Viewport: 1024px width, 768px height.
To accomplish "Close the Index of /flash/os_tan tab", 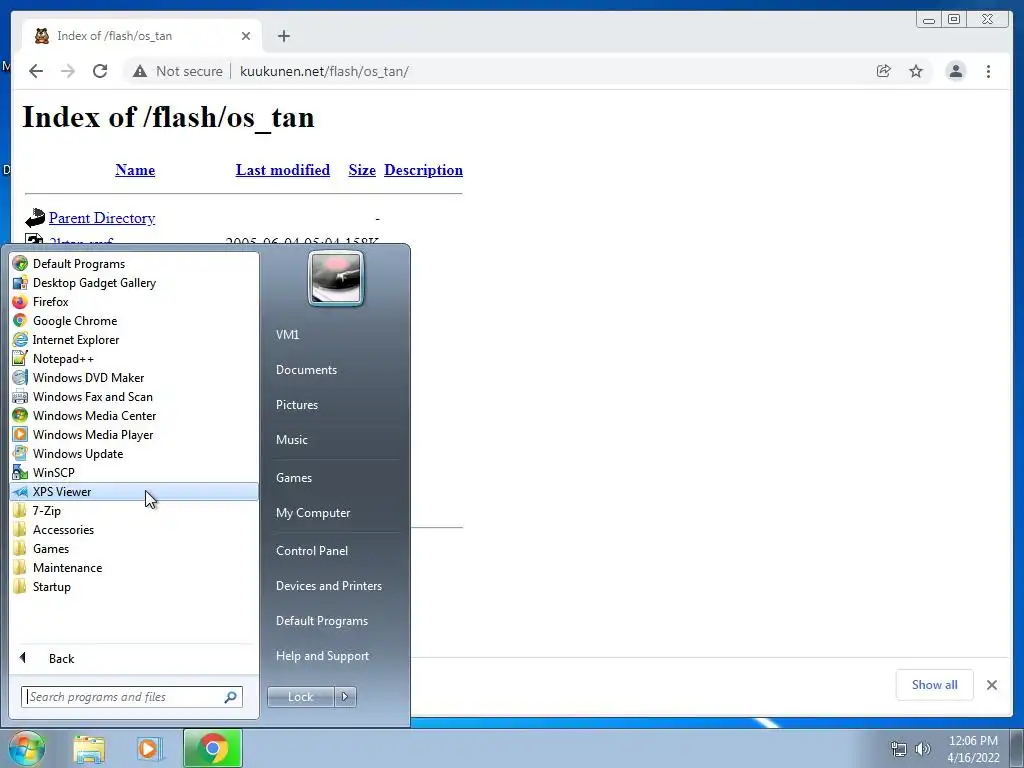I will pos(246,36).
